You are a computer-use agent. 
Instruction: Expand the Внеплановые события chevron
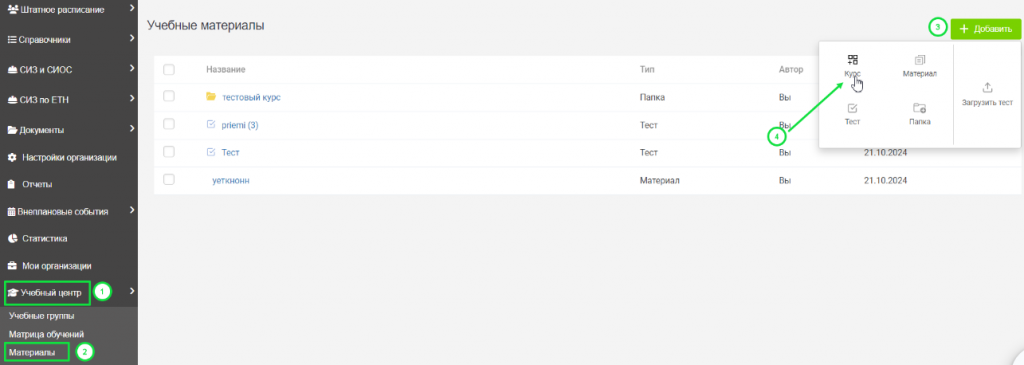[x=132, y=210]
